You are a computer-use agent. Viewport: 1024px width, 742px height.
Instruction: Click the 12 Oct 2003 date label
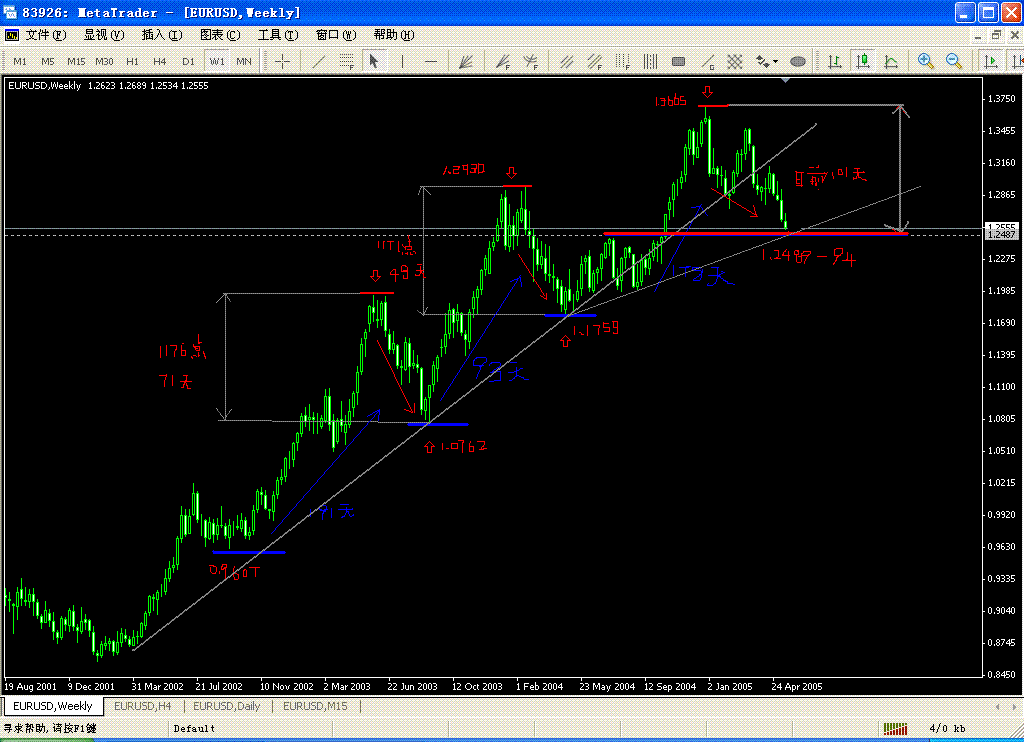pyautogui.click(x=477, y=686)
